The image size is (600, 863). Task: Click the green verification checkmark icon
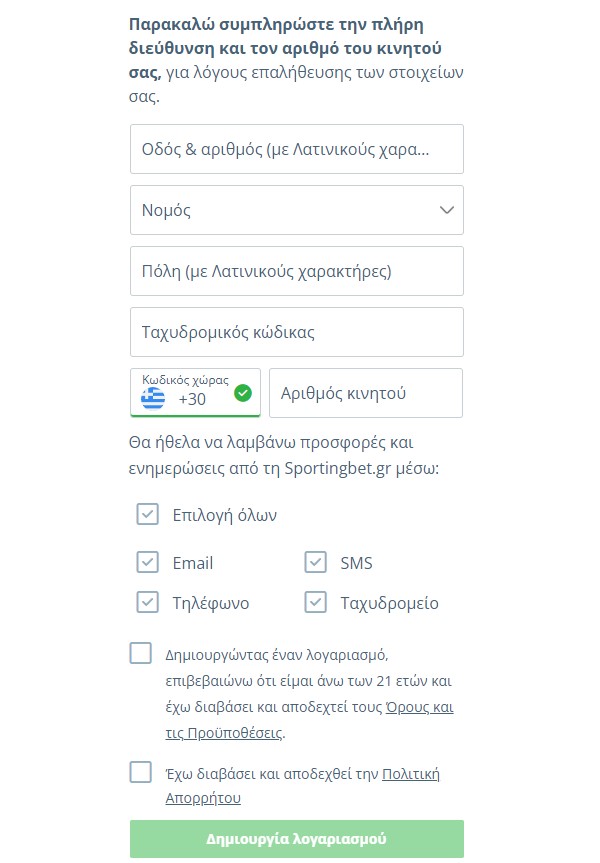pos(243,393)
